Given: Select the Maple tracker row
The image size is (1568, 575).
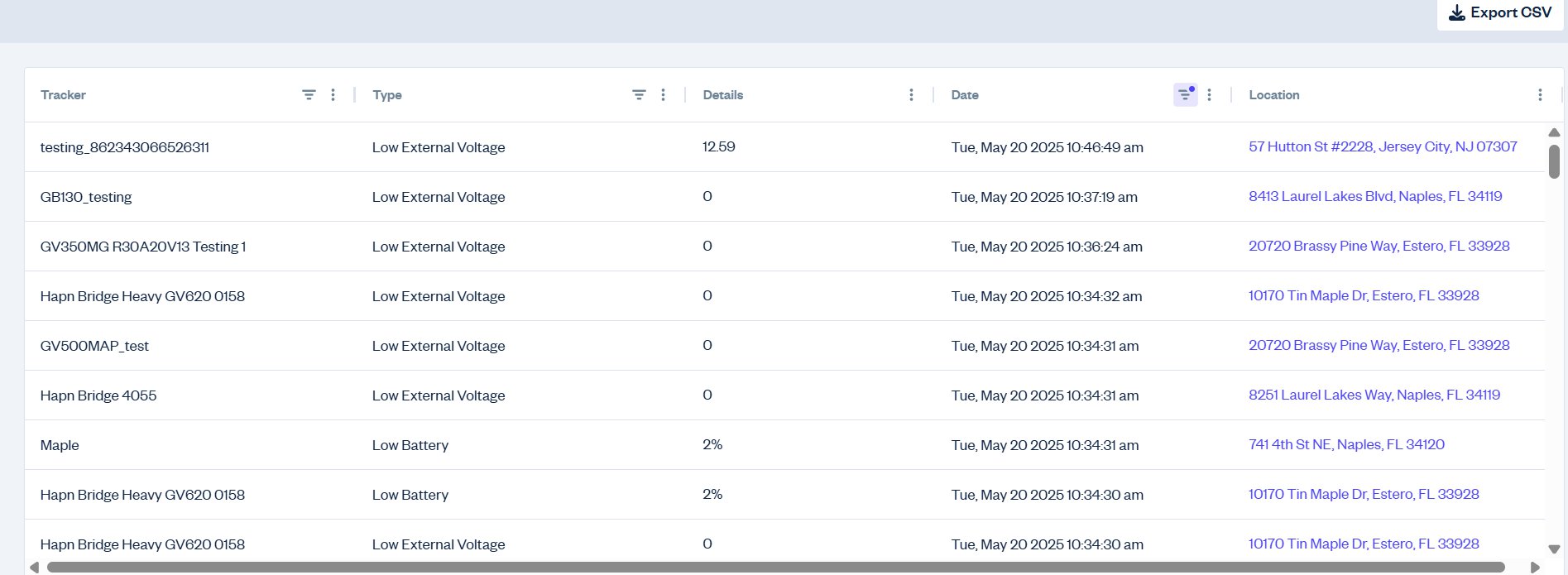Looking at the screenshot, I should click(784, 445).
